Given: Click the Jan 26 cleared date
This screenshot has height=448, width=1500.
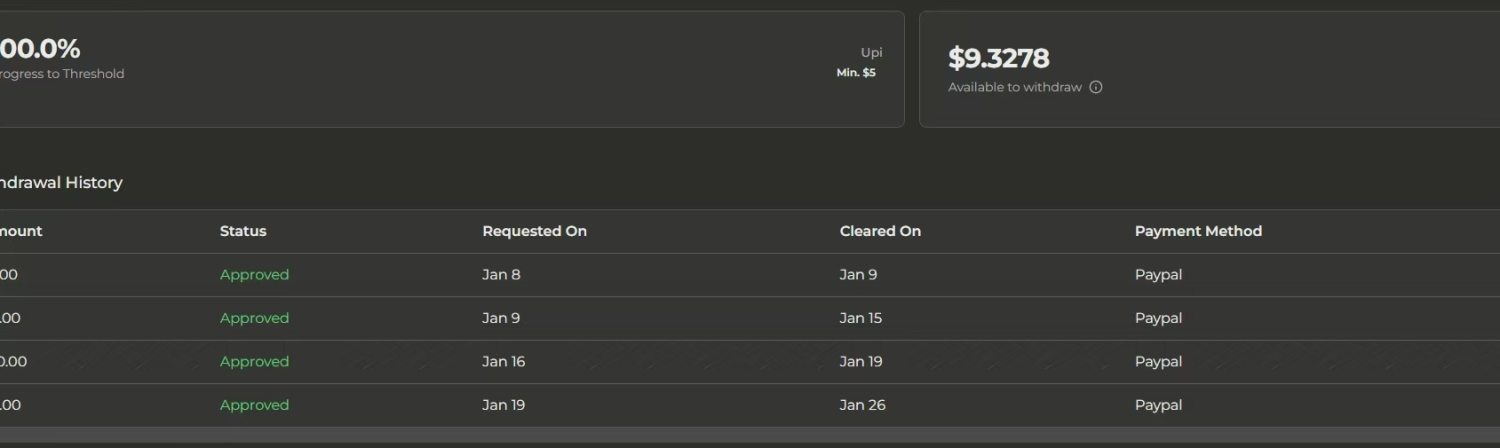Looking at the screenshot, I should 862,405.
